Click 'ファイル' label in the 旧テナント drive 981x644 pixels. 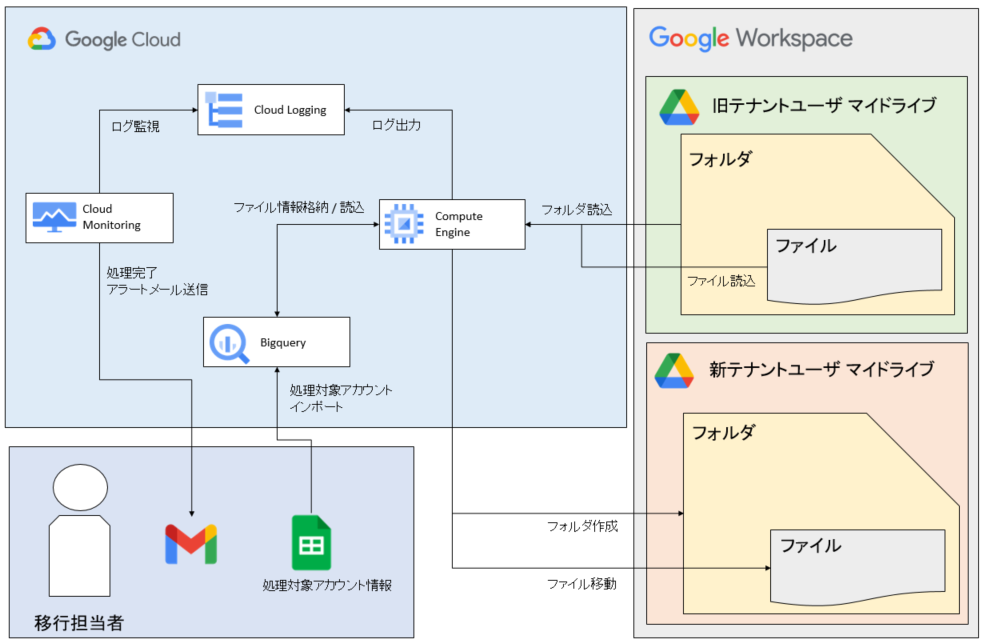pos(806,245)
